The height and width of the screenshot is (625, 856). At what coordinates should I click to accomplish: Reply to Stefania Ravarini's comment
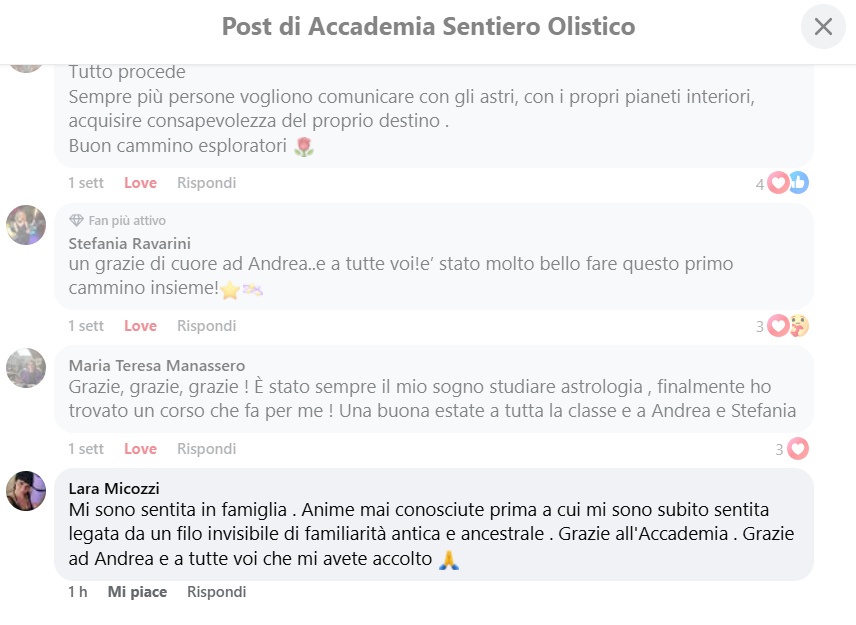pyautogui.click(x=206, y=326)
